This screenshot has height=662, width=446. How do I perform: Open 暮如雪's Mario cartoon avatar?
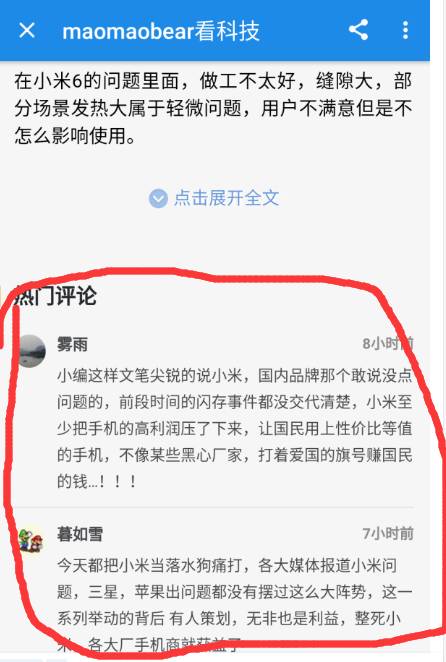[x=31, y=540]
